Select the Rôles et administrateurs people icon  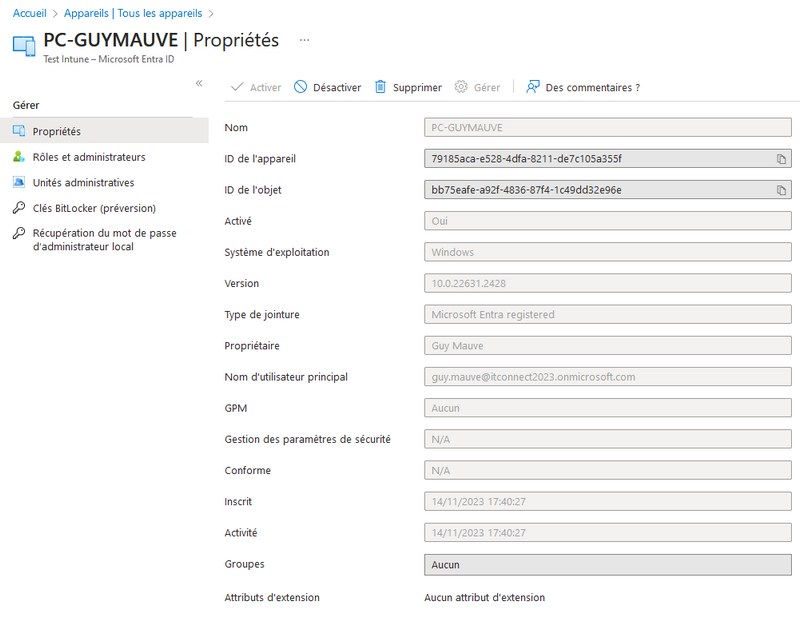pyautogui.click(x=17, y=156)
